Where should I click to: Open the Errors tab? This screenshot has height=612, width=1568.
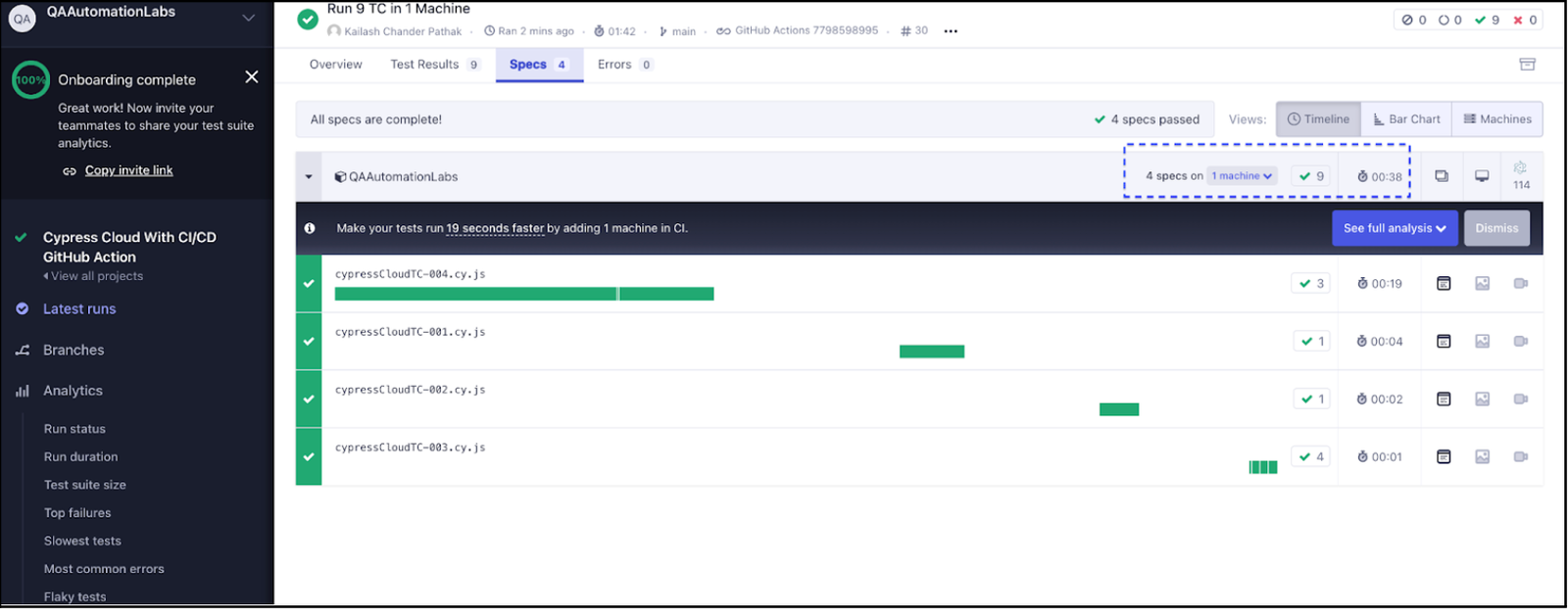click(x=624, y=65)
